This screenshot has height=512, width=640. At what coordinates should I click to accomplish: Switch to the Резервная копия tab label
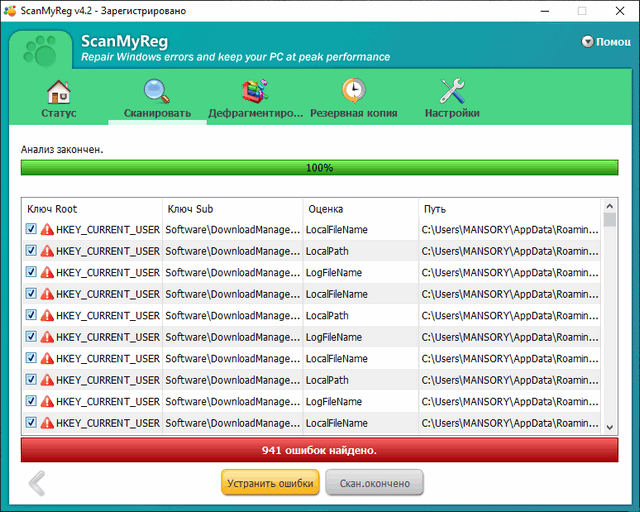click(353, 113)
